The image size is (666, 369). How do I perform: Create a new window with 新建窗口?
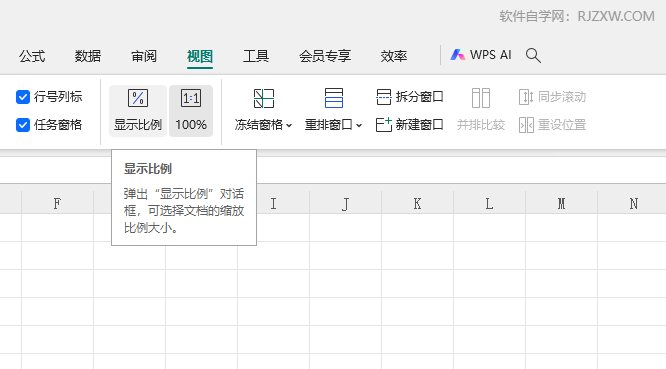pos(409,125)
